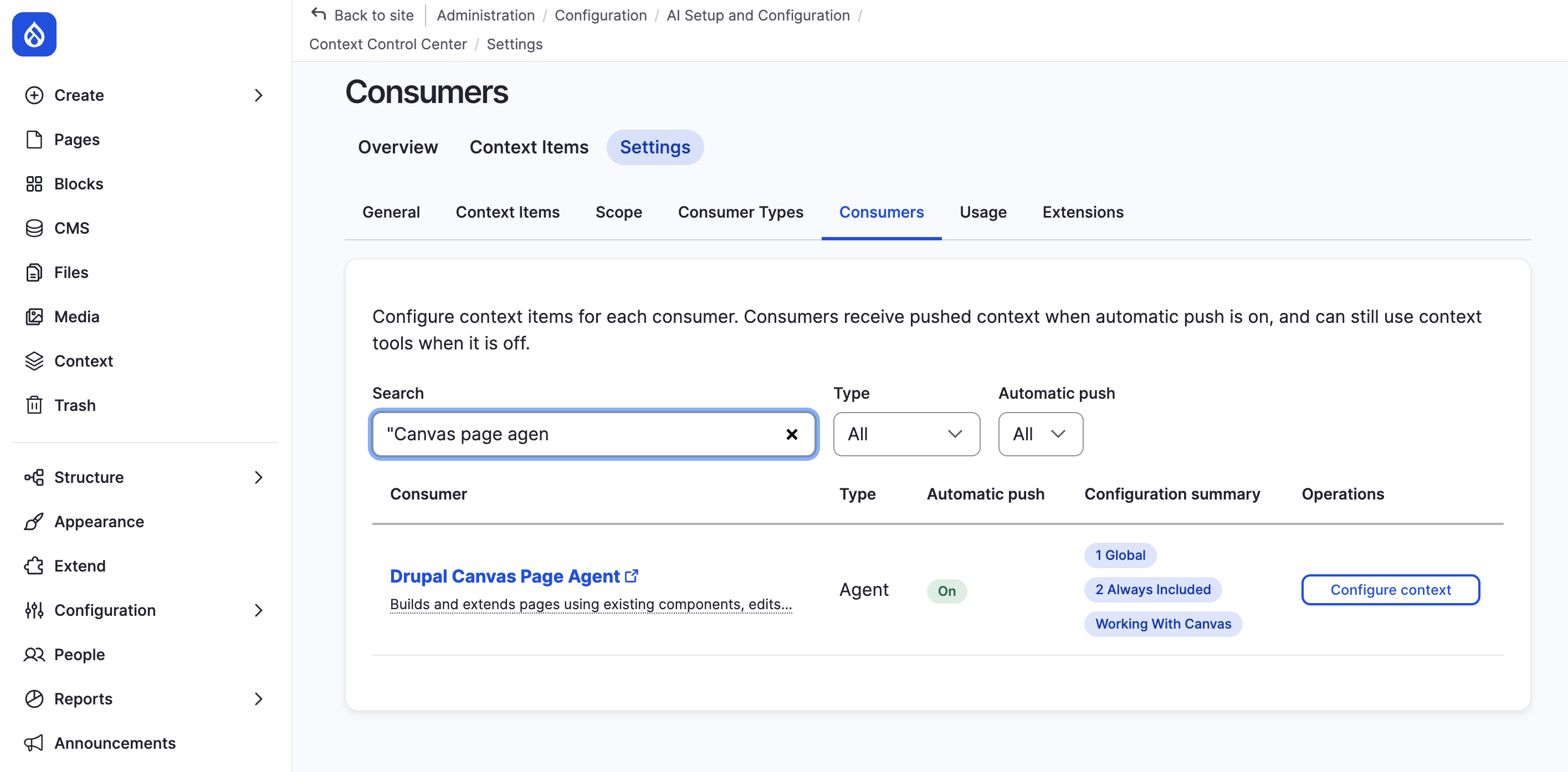Click the Extend puzzle icon
This screenshot has width=1568, height=772.
click(34, 566)
